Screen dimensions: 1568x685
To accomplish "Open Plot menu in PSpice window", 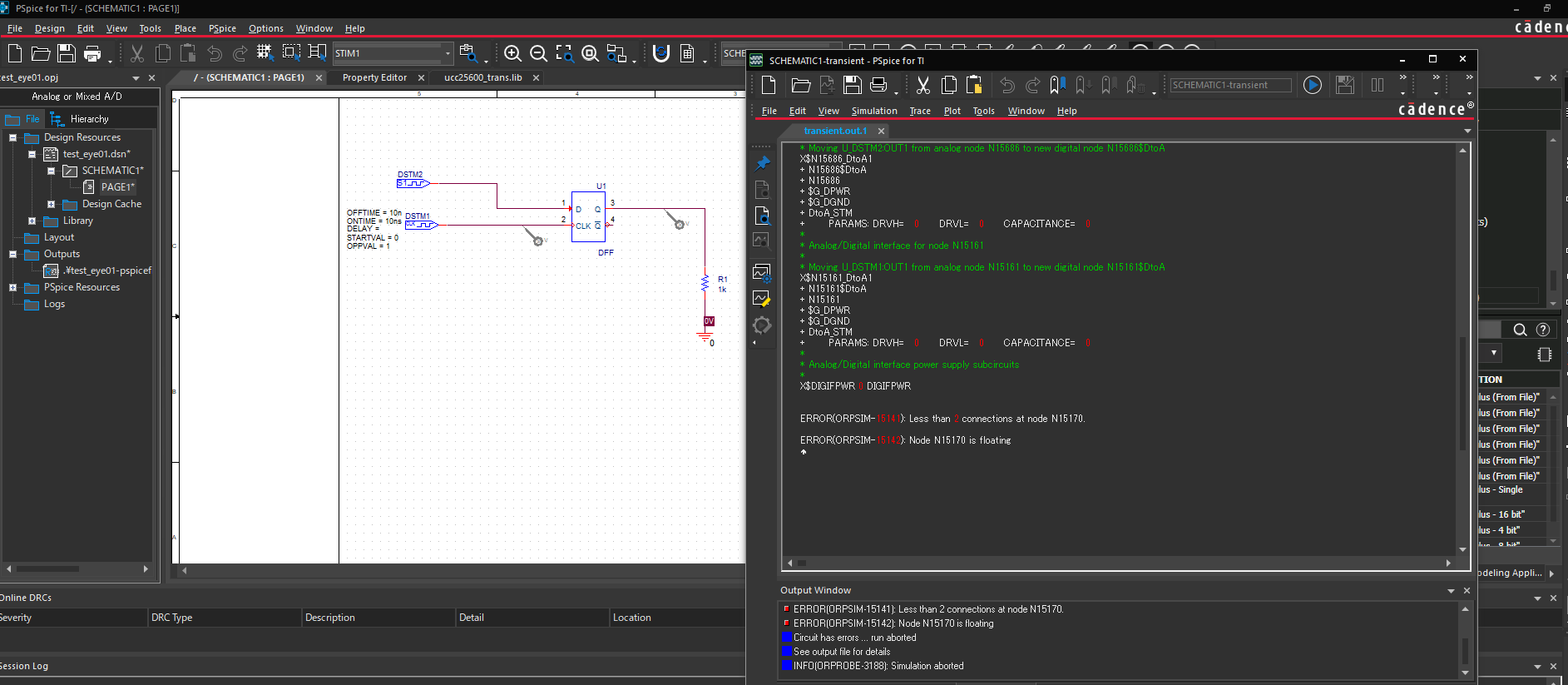I will 952,111.
